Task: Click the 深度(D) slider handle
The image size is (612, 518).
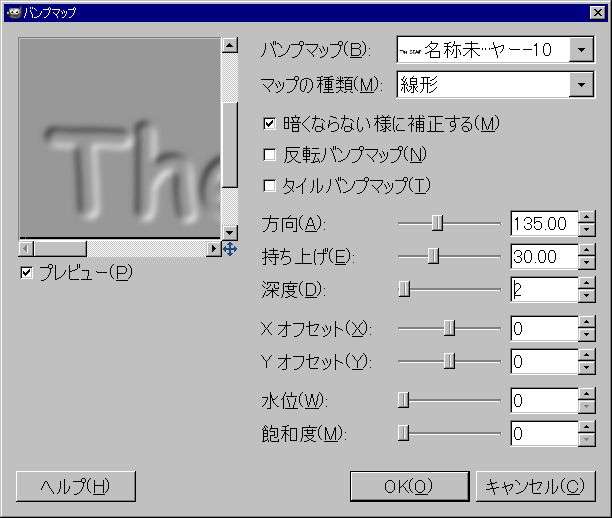Action: pyautogui.click(x=404, y=290)
